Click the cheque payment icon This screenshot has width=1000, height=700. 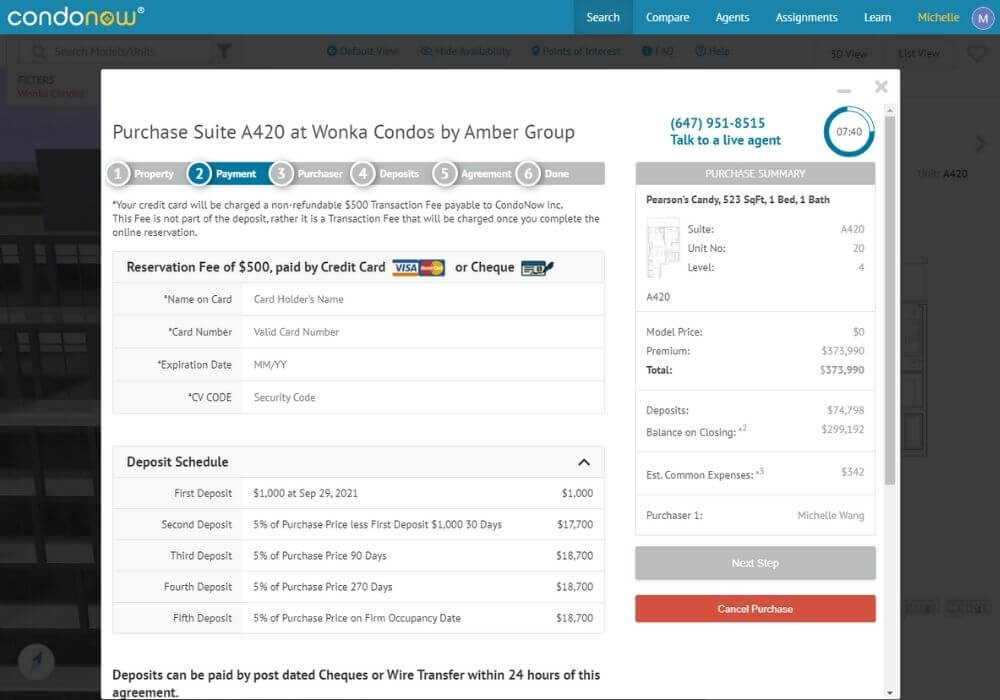tap(537, 268)
